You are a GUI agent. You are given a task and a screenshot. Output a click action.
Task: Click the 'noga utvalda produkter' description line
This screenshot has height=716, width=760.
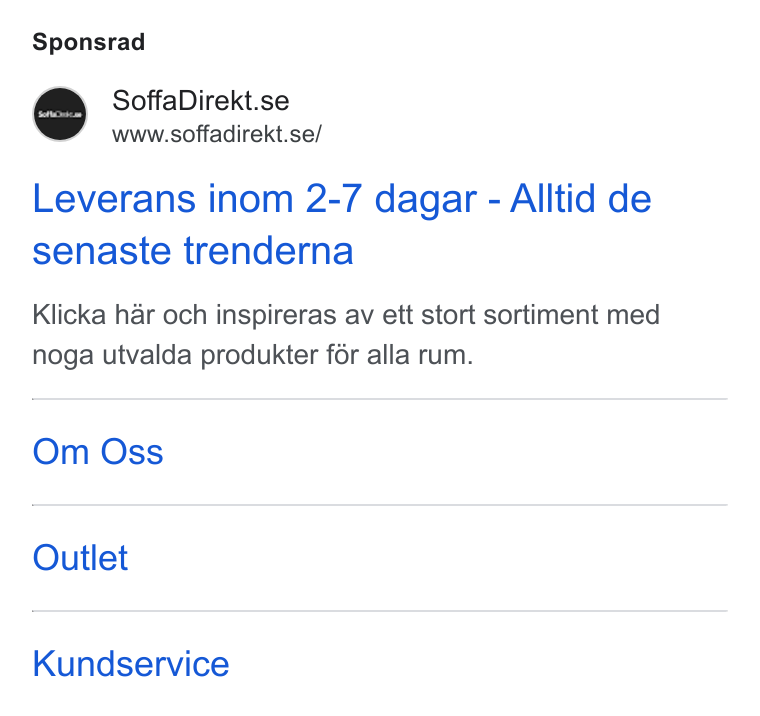tap(253, 355)
